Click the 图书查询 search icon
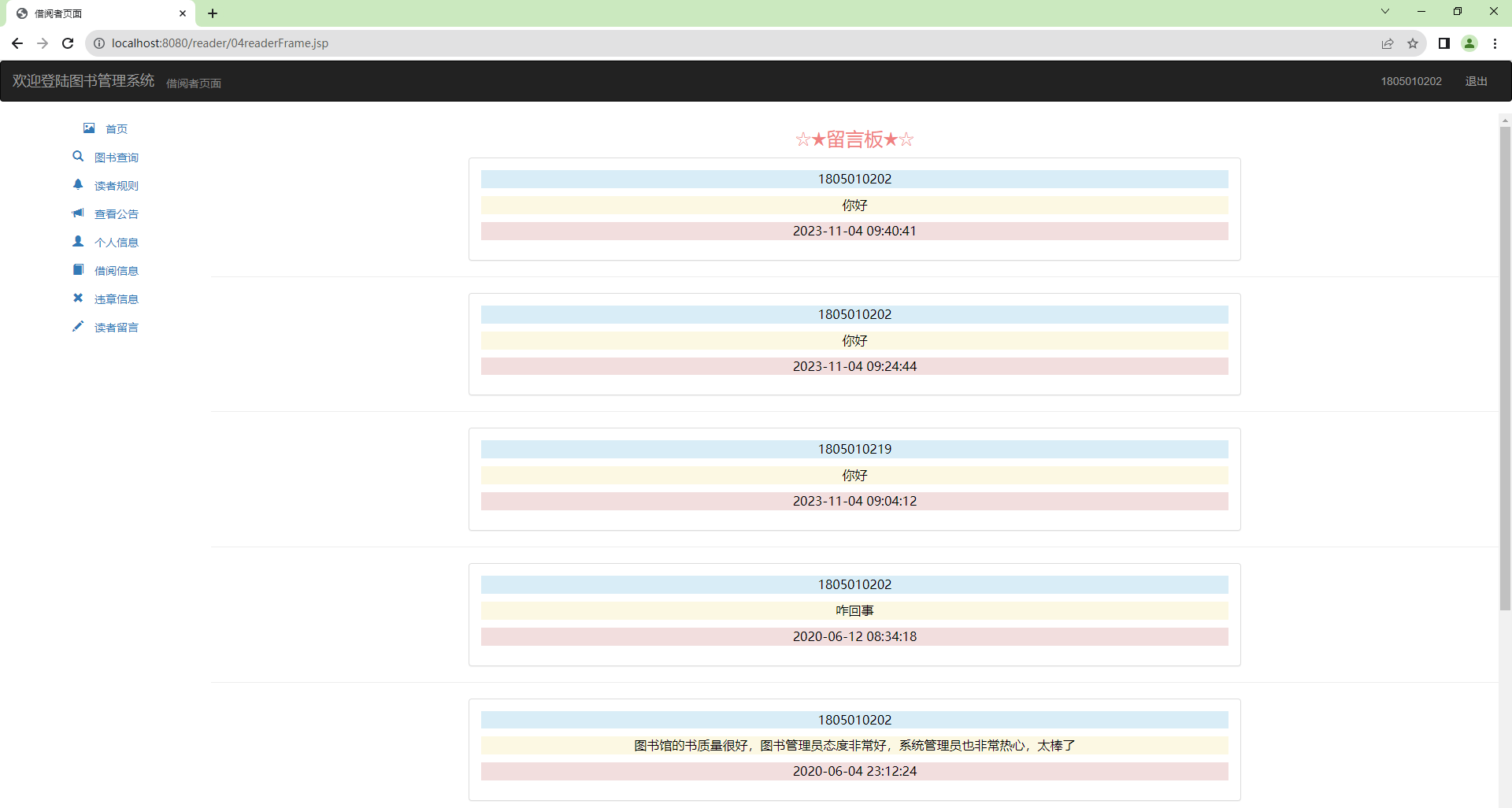This screenshot has width=1512, height=808. [78, 156]
